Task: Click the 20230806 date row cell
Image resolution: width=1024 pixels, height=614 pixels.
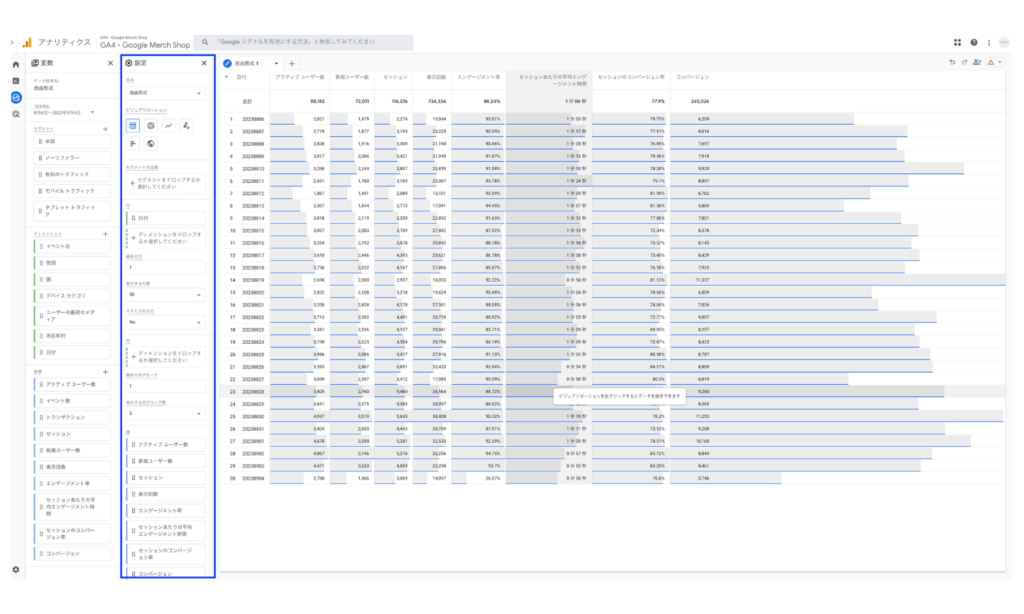Action: [253, 119]
